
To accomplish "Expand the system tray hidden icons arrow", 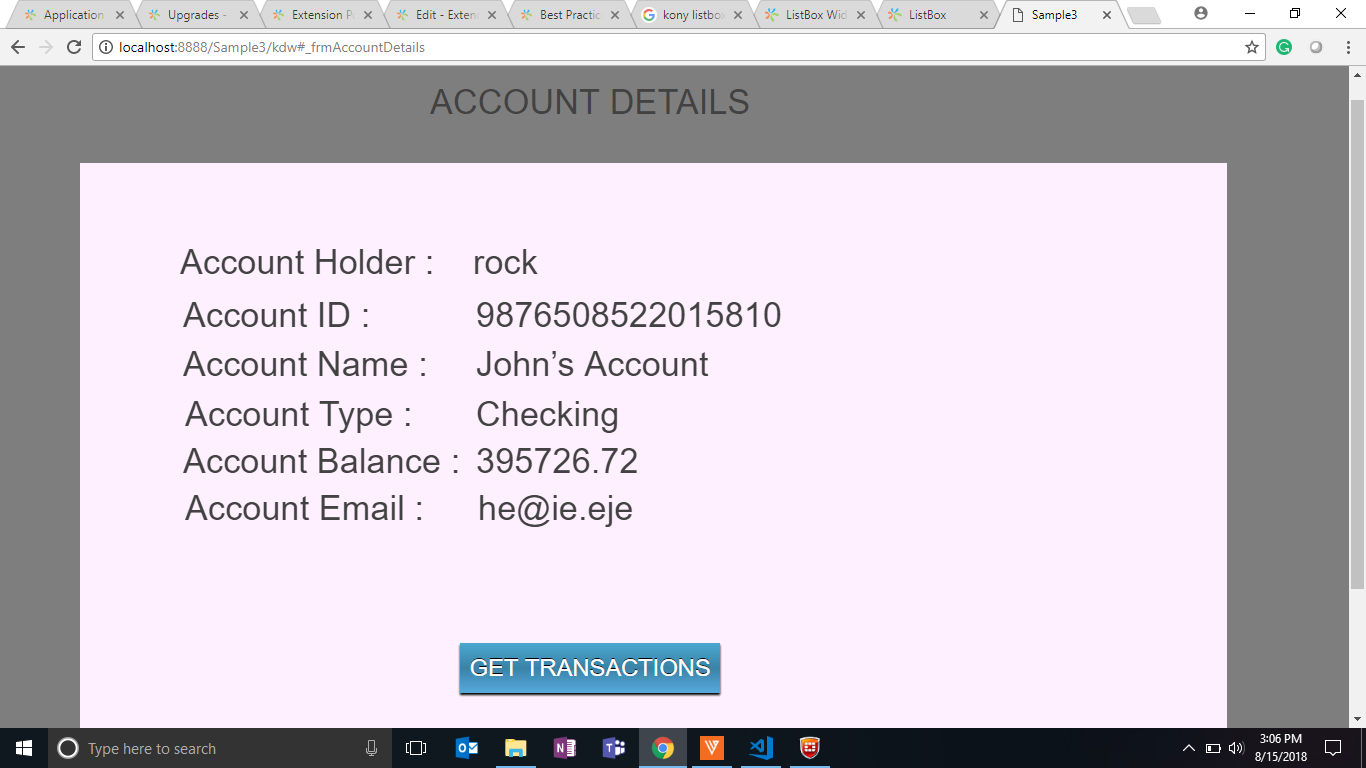I will click(x=1188, y=748).
